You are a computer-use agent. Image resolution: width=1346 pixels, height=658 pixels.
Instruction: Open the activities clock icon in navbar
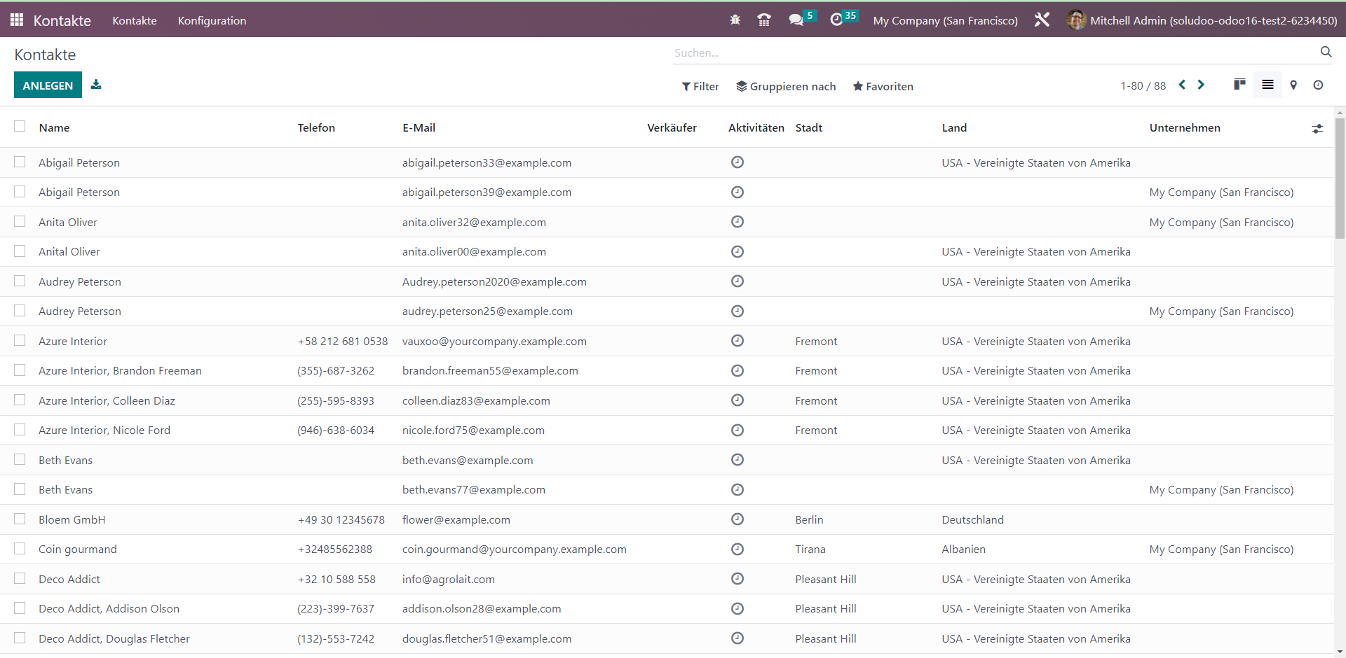click(837, 20)
